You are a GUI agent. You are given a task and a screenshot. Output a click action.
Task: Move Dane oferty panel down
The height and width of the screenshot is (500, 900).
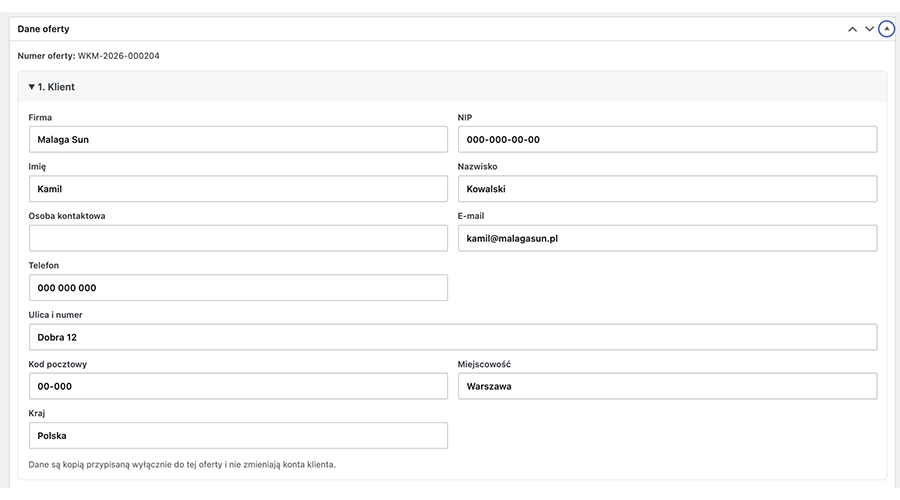pyautogui.click(x=870, y=29)
